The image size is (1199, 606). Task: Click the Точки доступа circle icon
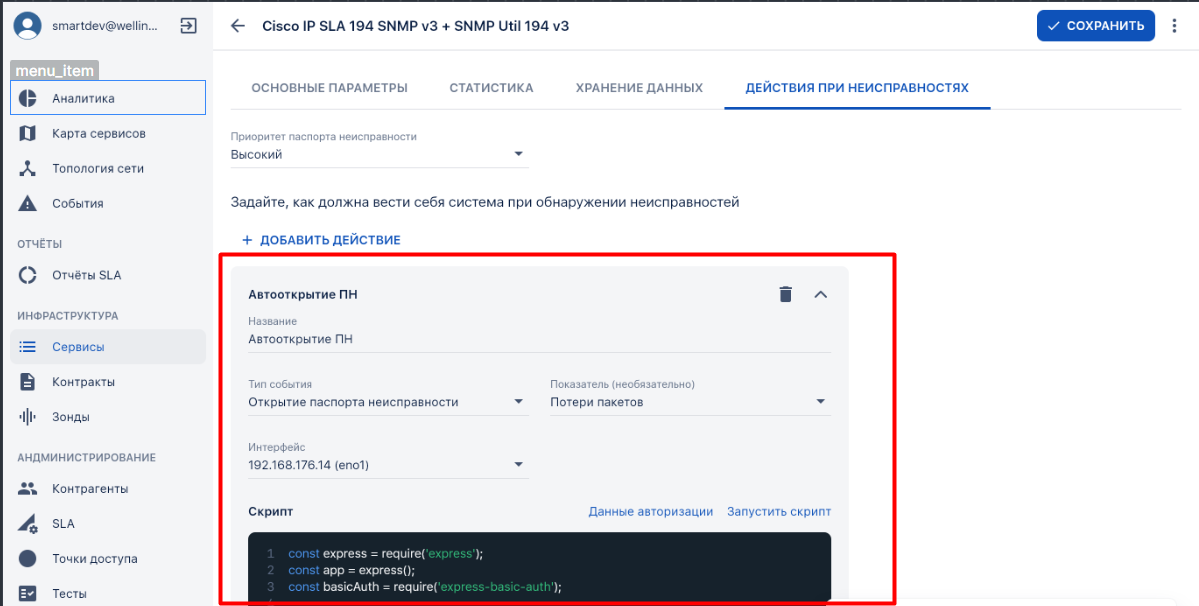(x=28, y=559)
